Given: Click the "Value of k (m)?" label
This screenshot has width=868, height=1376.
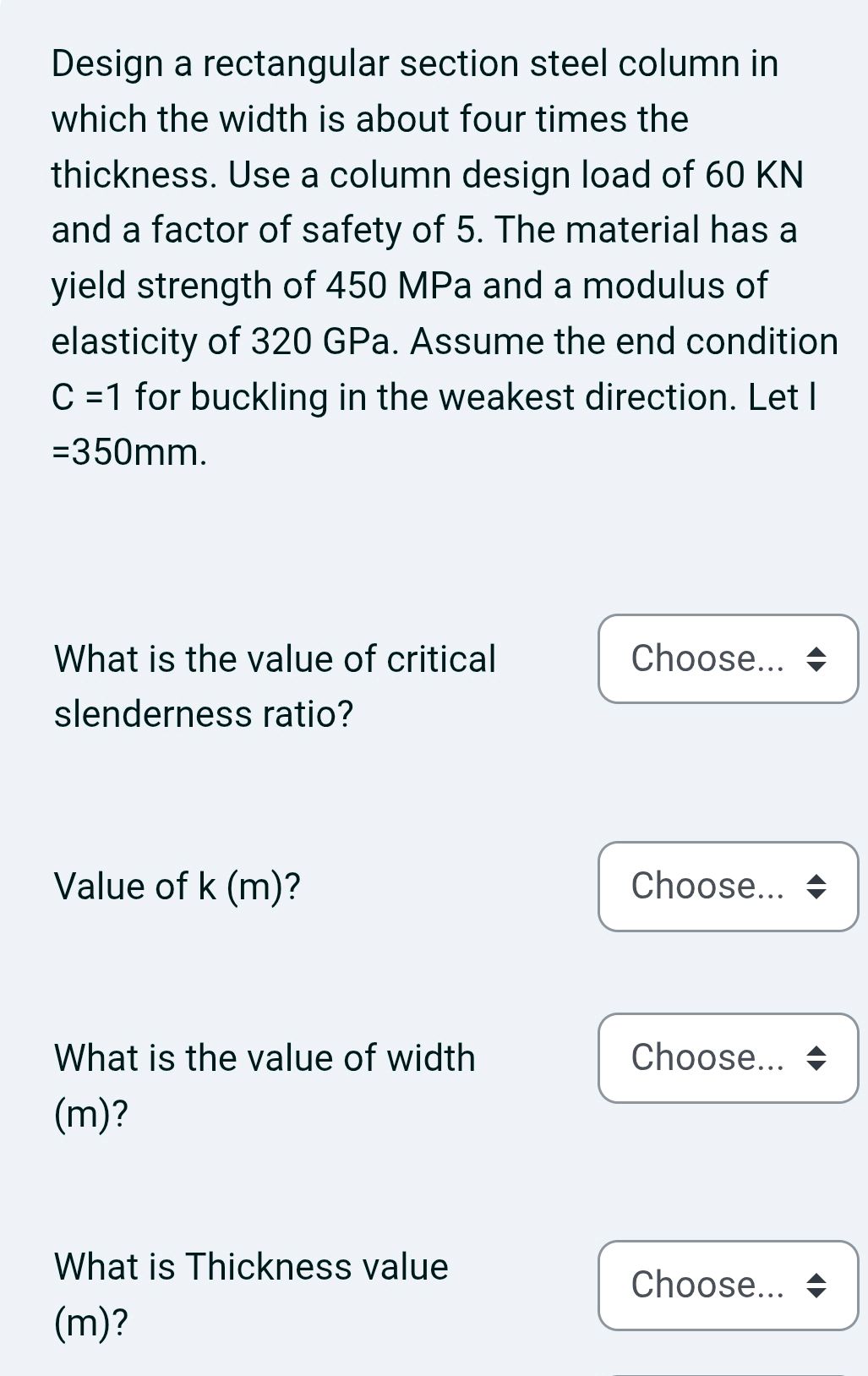Looking at the screenshot, I should pos(177,887).
